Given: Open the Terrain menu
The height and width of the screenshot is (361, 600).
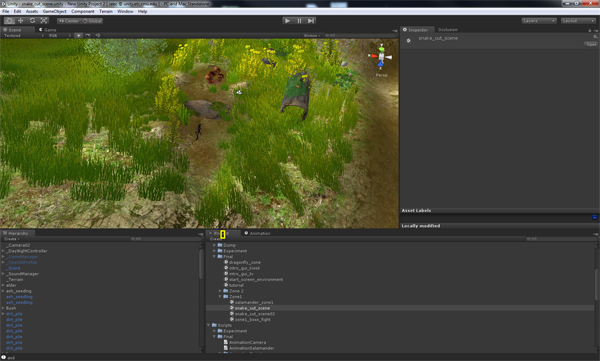Looking at the screenshot, I should tap(106, 11).
